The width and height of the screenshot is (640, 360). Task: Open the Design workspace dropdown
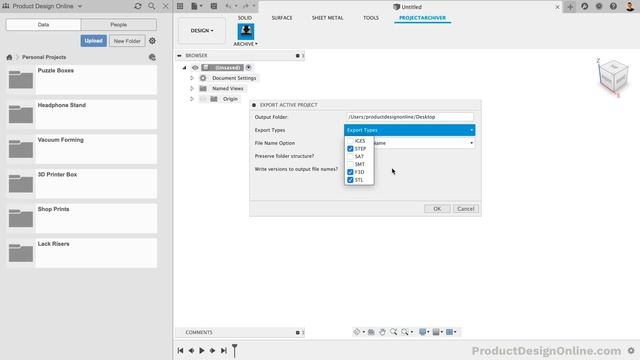tap(202, 31)
